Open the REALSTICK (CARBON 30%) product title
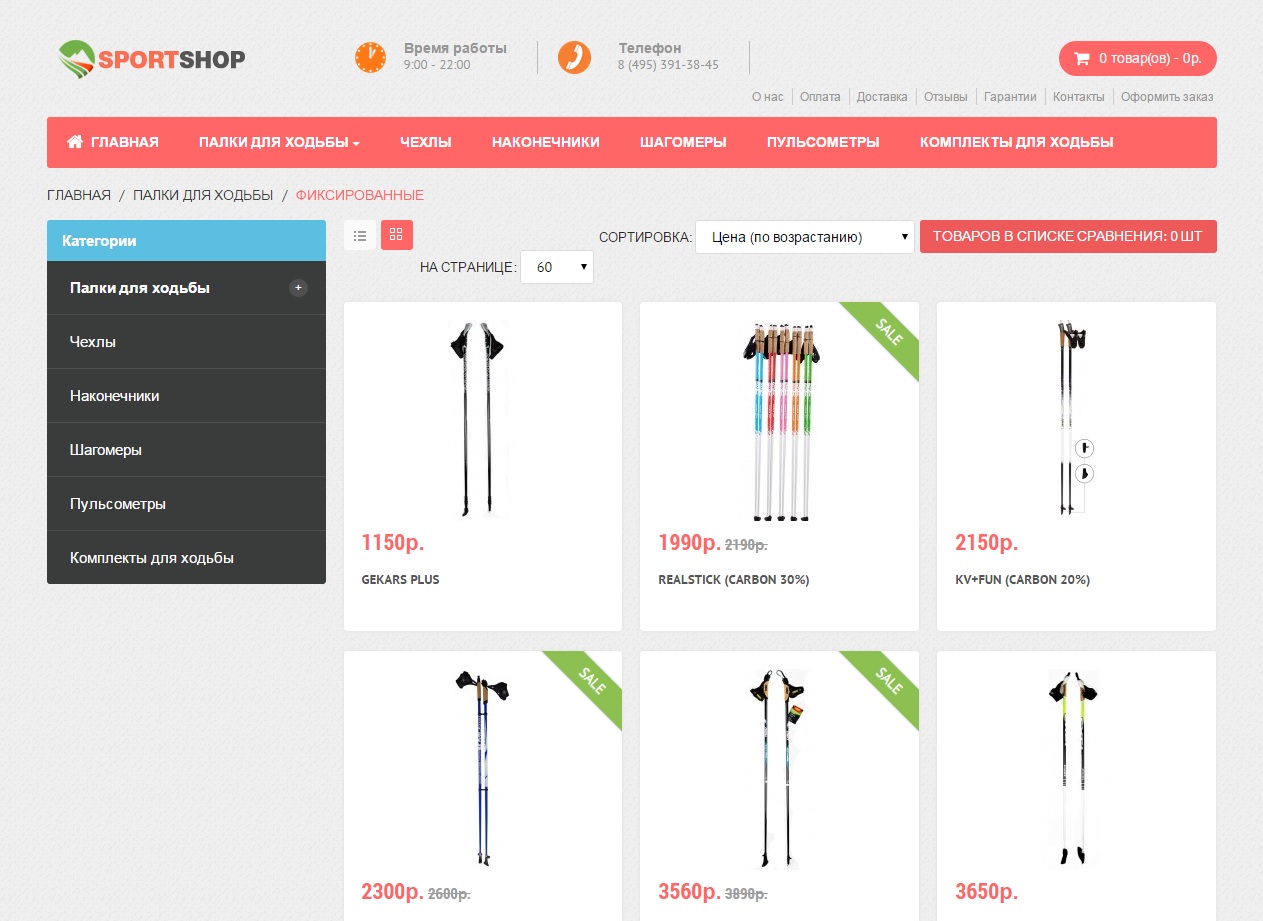This screenshot has width=1263, height=921. tap(734, 580)
